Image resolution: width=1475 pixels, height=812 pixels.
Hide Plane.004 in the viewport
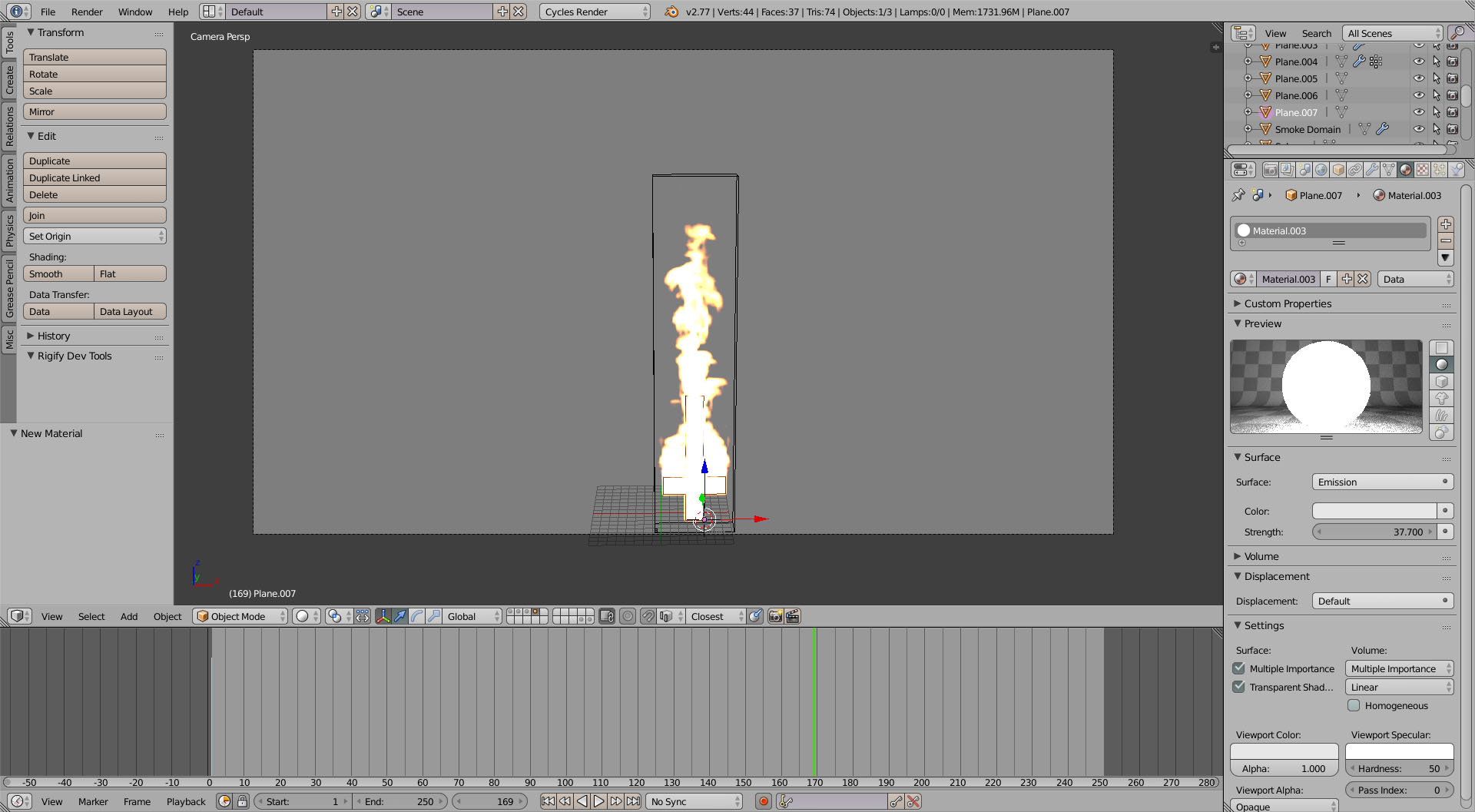1419,61
